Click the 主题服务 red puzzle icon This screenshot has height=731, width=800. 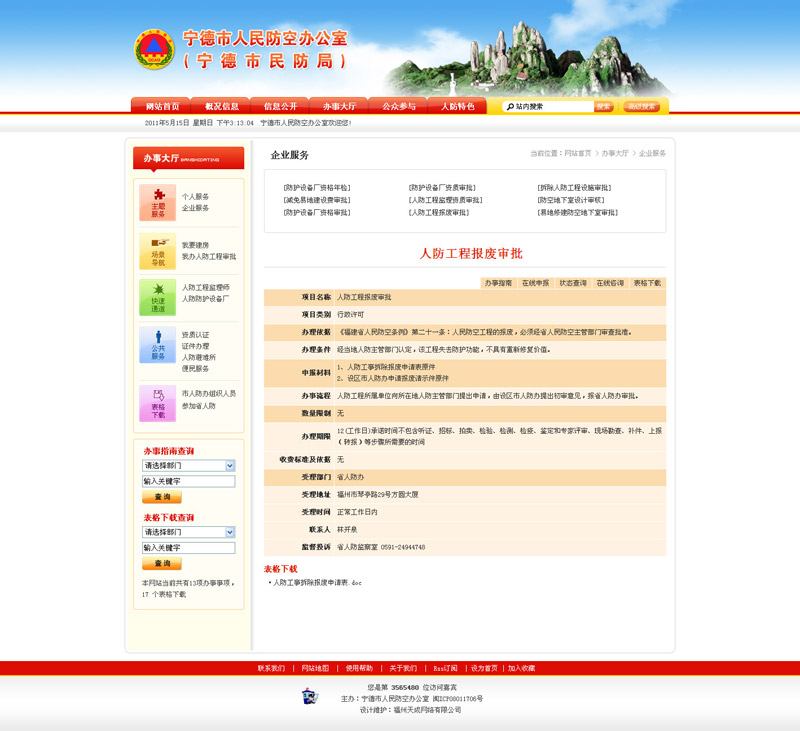pyautogui.click(x=157, y=203)
